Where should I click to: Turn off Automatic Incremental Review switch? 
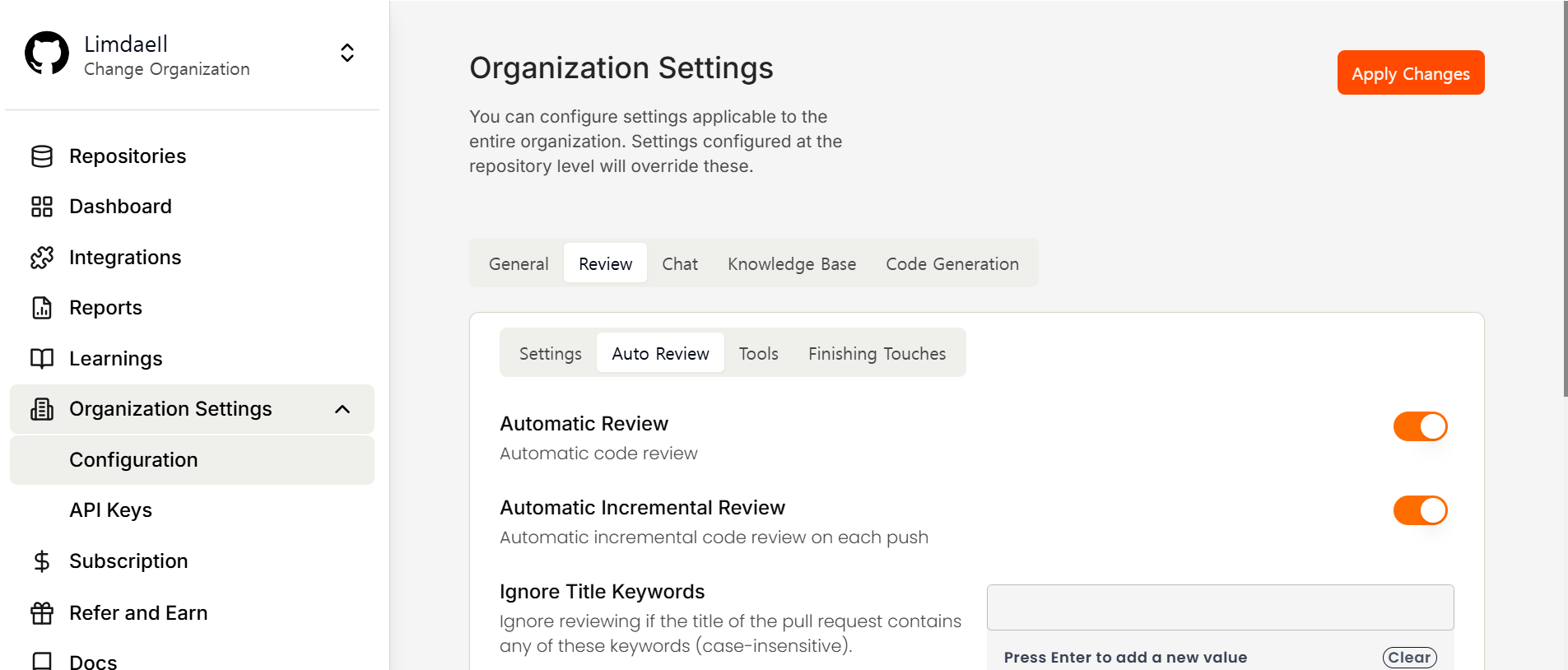tap(1420, 510)
